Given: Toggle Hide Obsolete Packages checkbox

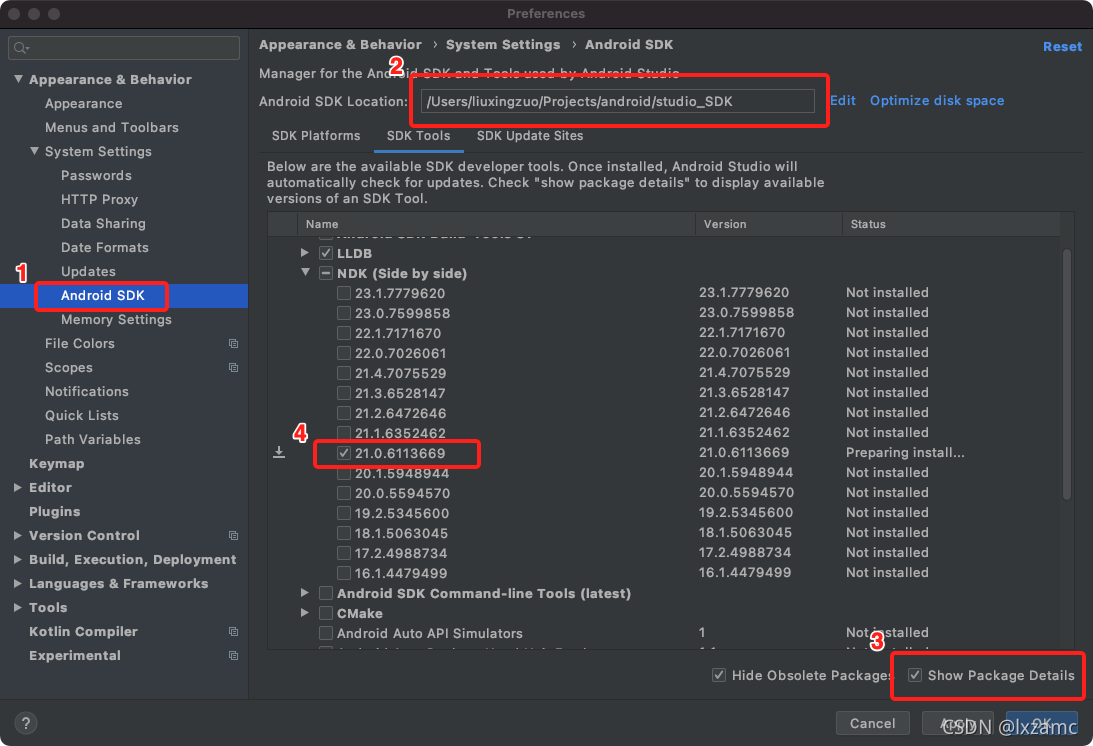Looking at the screenshot, I should 719,675.
